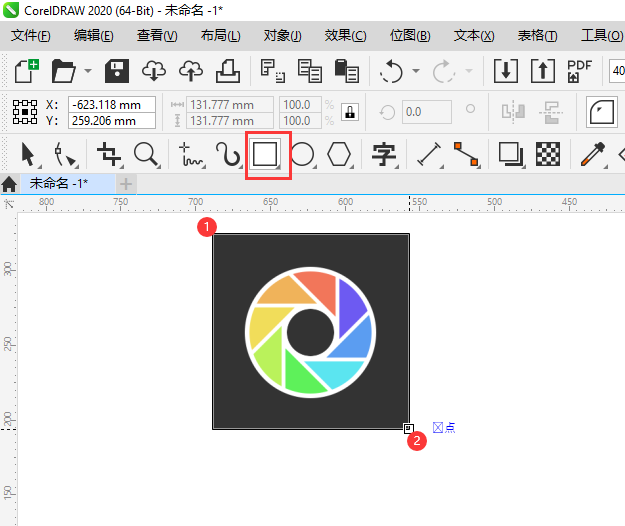Screen dimensions: 625x526
Task: Select the Shape tool
Action: 65,154
